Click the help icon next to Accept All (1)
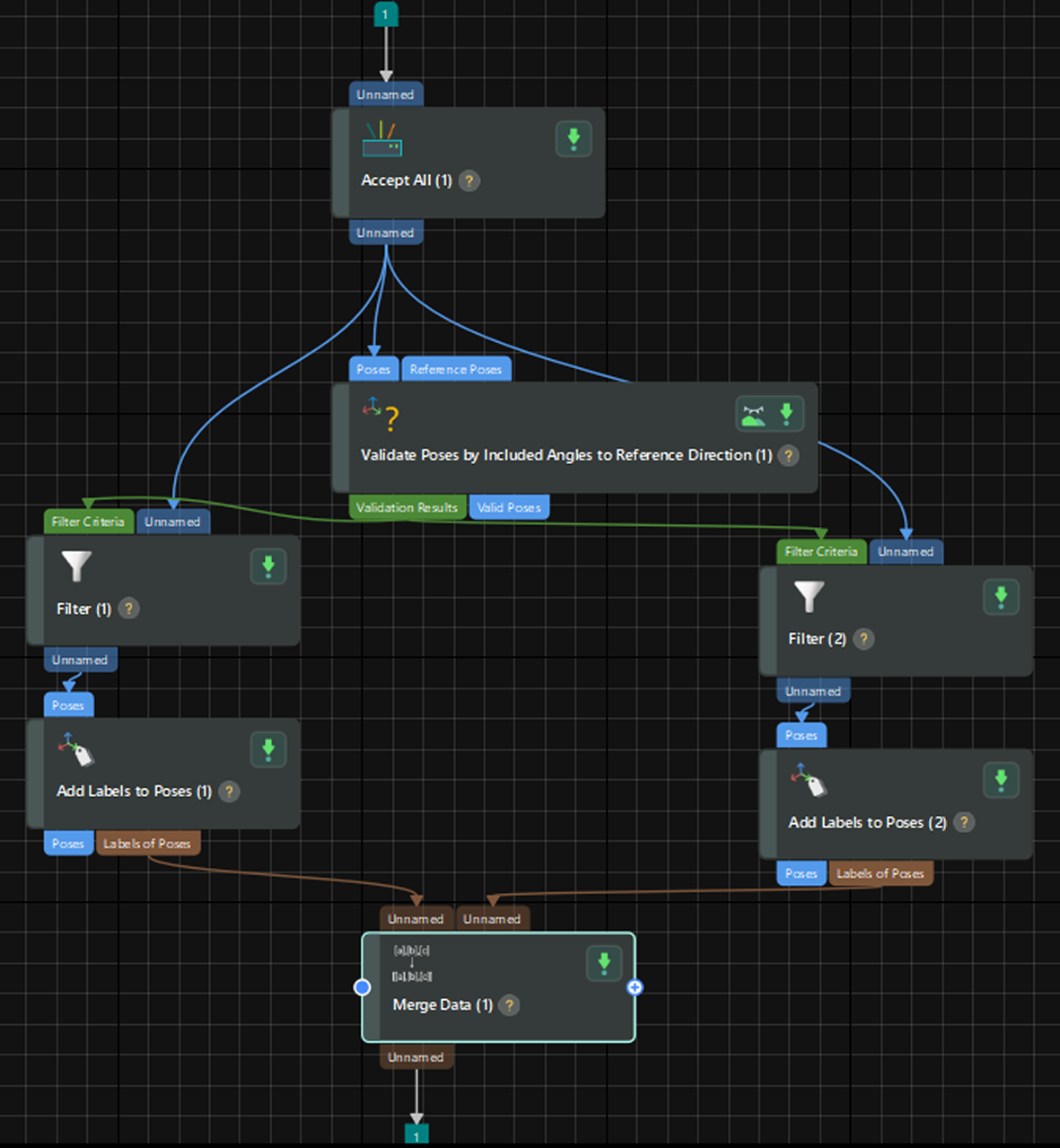 (469, 180)
